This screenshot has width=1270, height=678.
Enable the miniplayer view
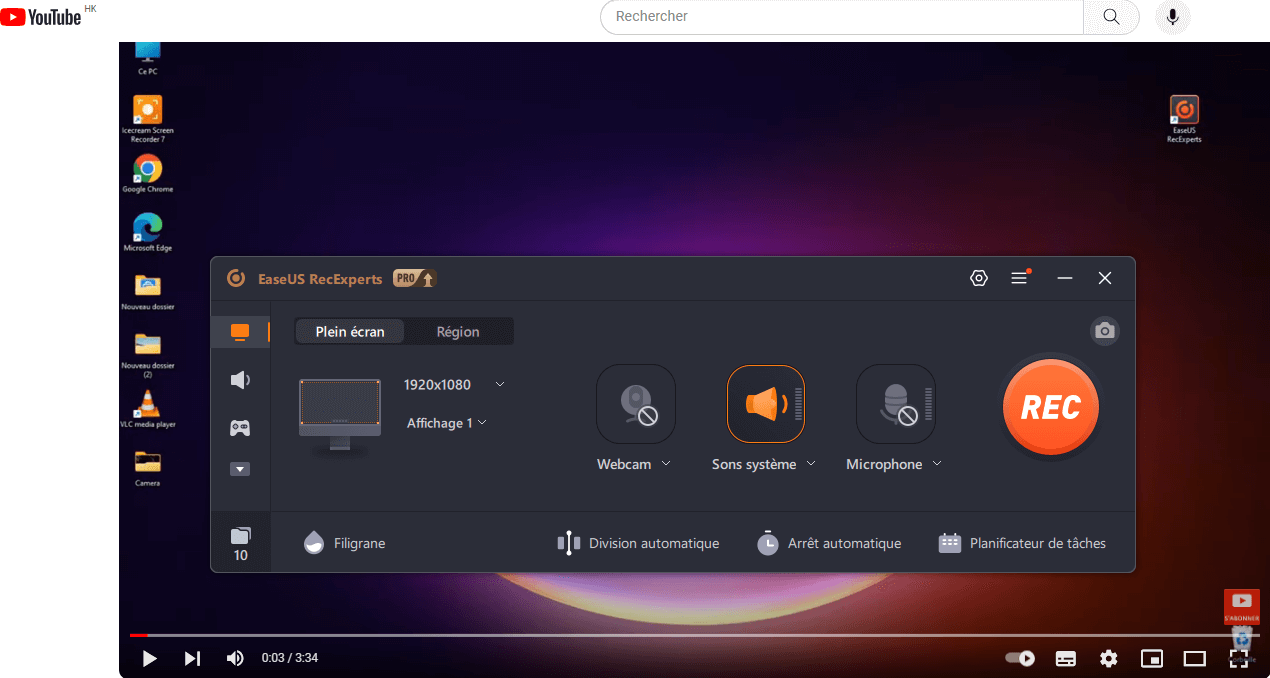pyautogui.click(x=1152, y=658)
